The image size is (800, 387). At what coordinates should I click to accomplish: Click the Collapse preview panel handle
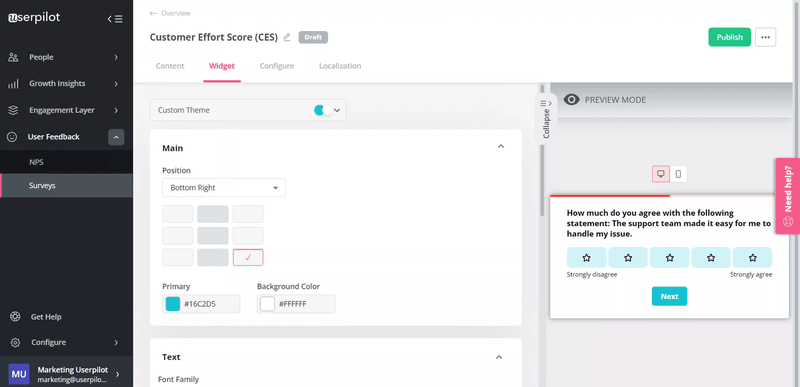point(546,118)
